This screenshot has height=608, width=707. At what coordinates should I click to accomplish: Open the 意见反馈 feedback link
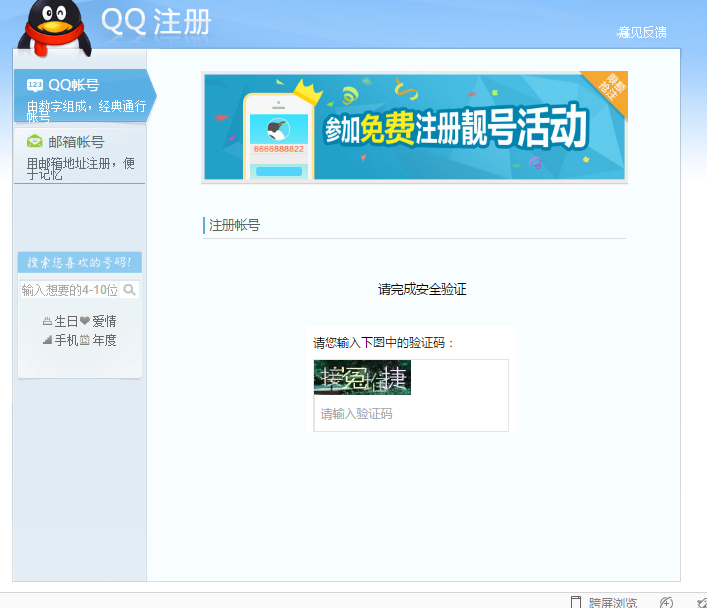[642, 32]
